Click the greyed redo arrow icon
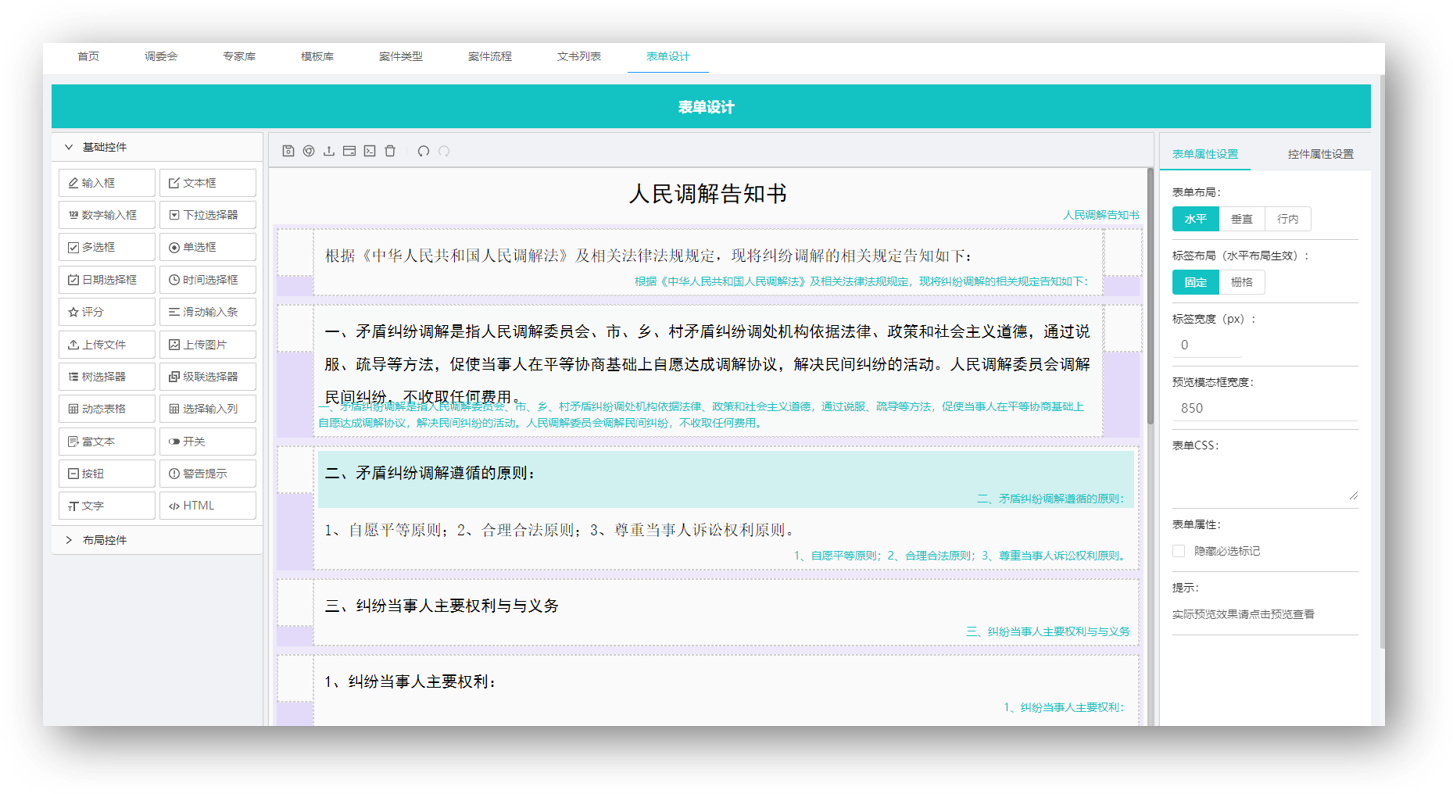This screenshot has width=1453, height=794. pyautogui.click(x=444, y=151)
